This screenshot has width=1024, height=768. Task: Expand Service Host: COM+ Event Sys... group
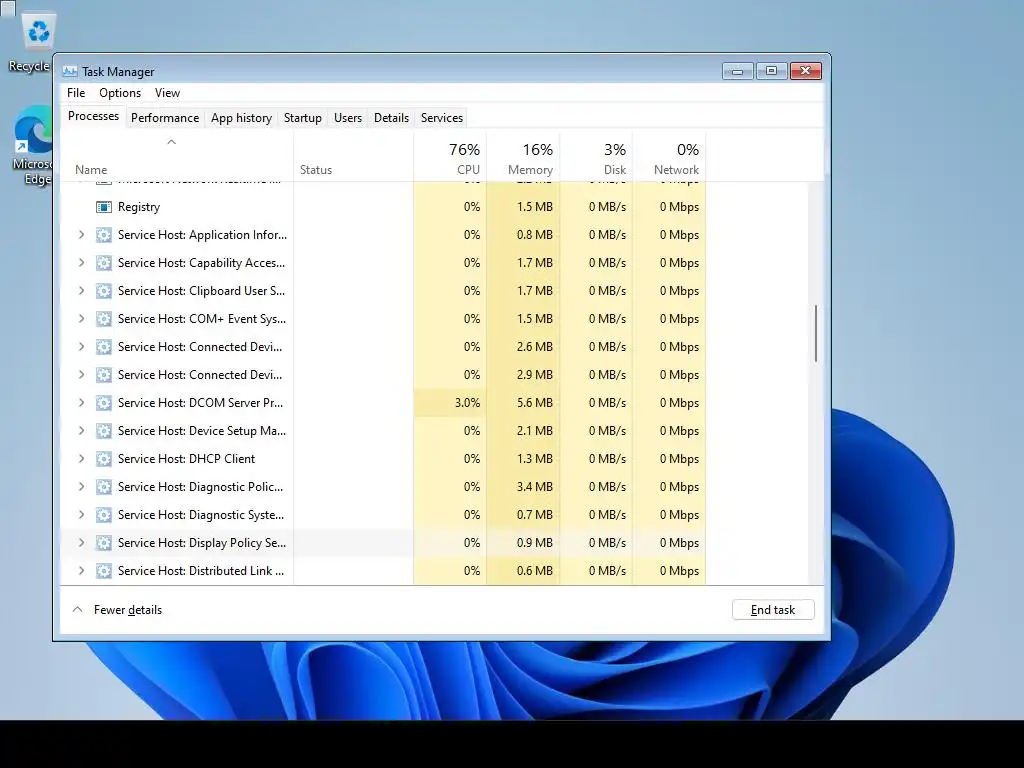tap(82, 319)
